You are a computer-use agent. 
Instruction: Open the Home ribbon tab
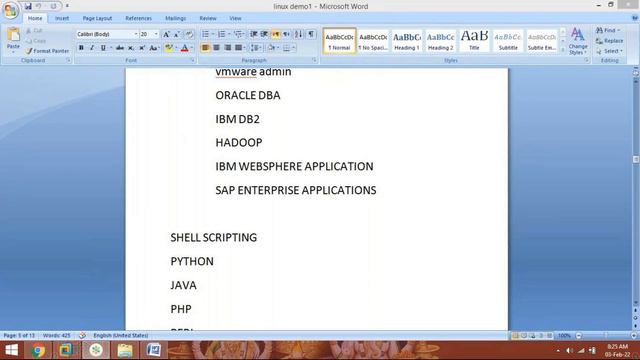(35, 18)
